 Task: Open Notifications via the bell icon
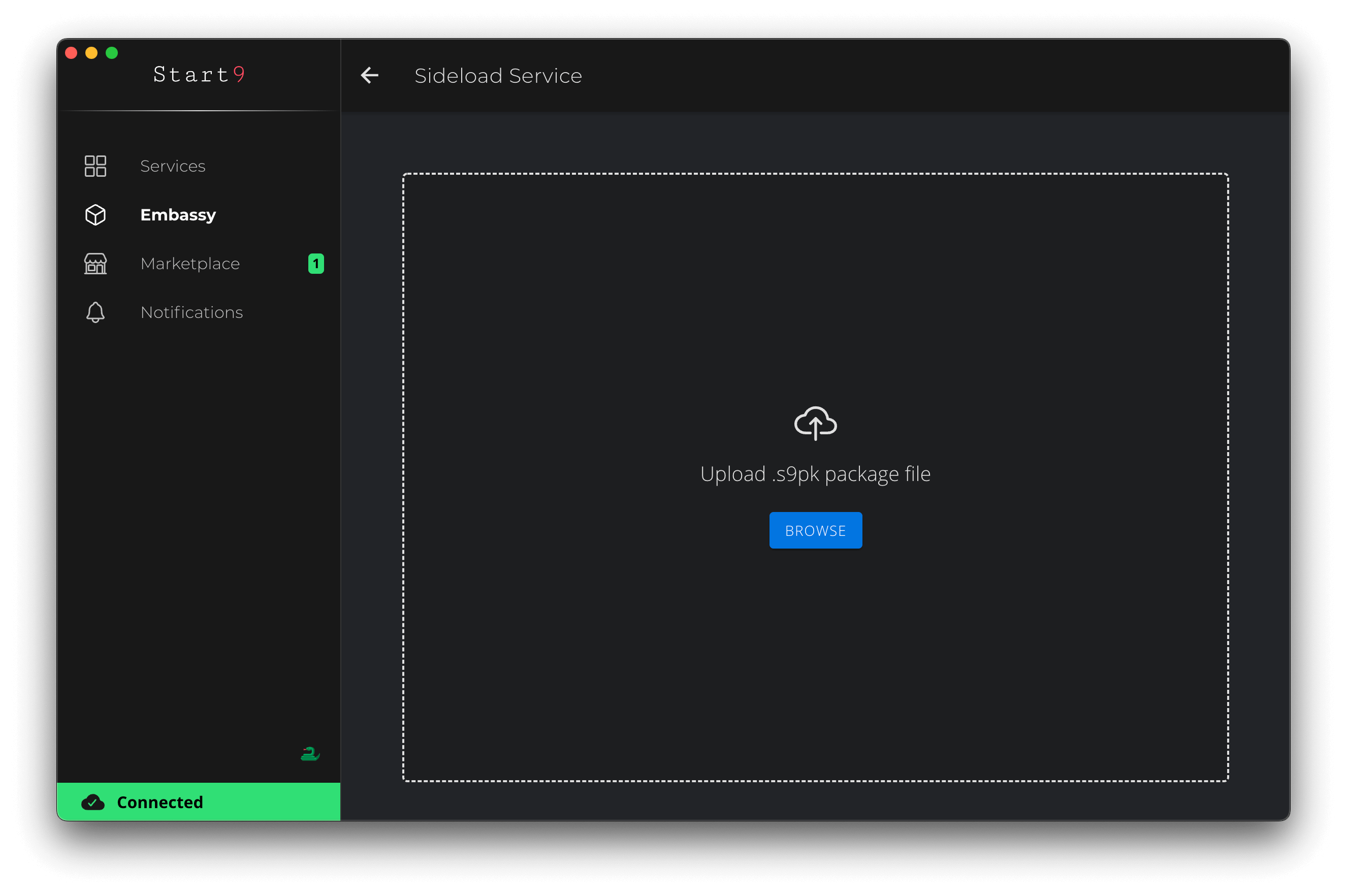click(95, 312)
